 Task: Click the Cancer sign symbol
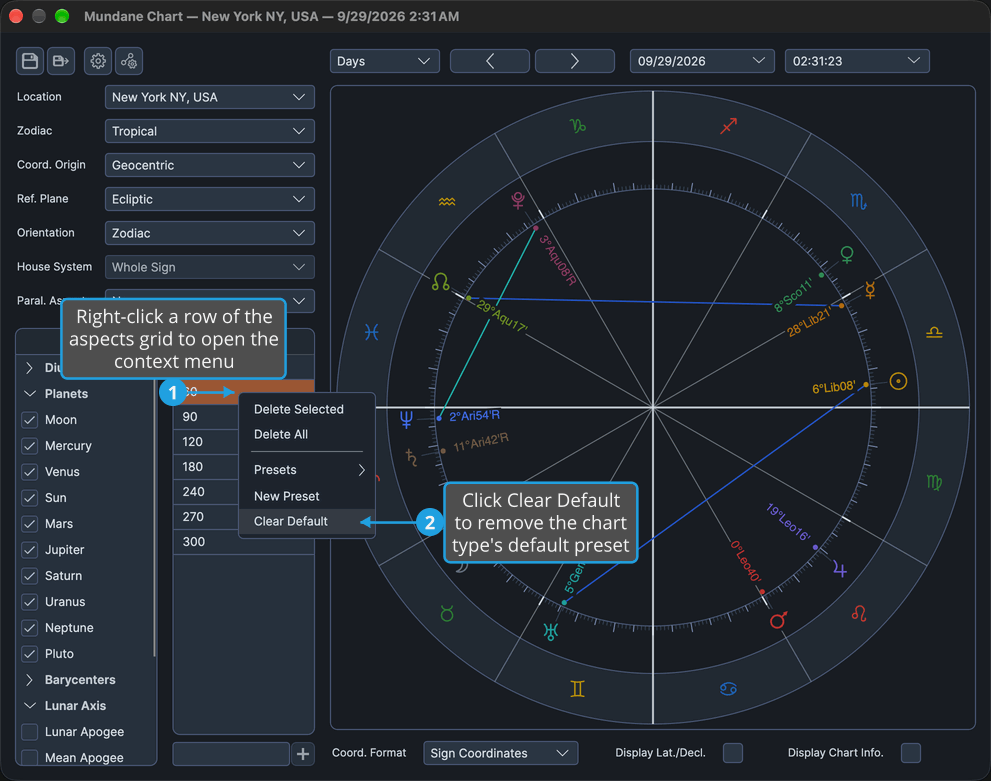728,689
